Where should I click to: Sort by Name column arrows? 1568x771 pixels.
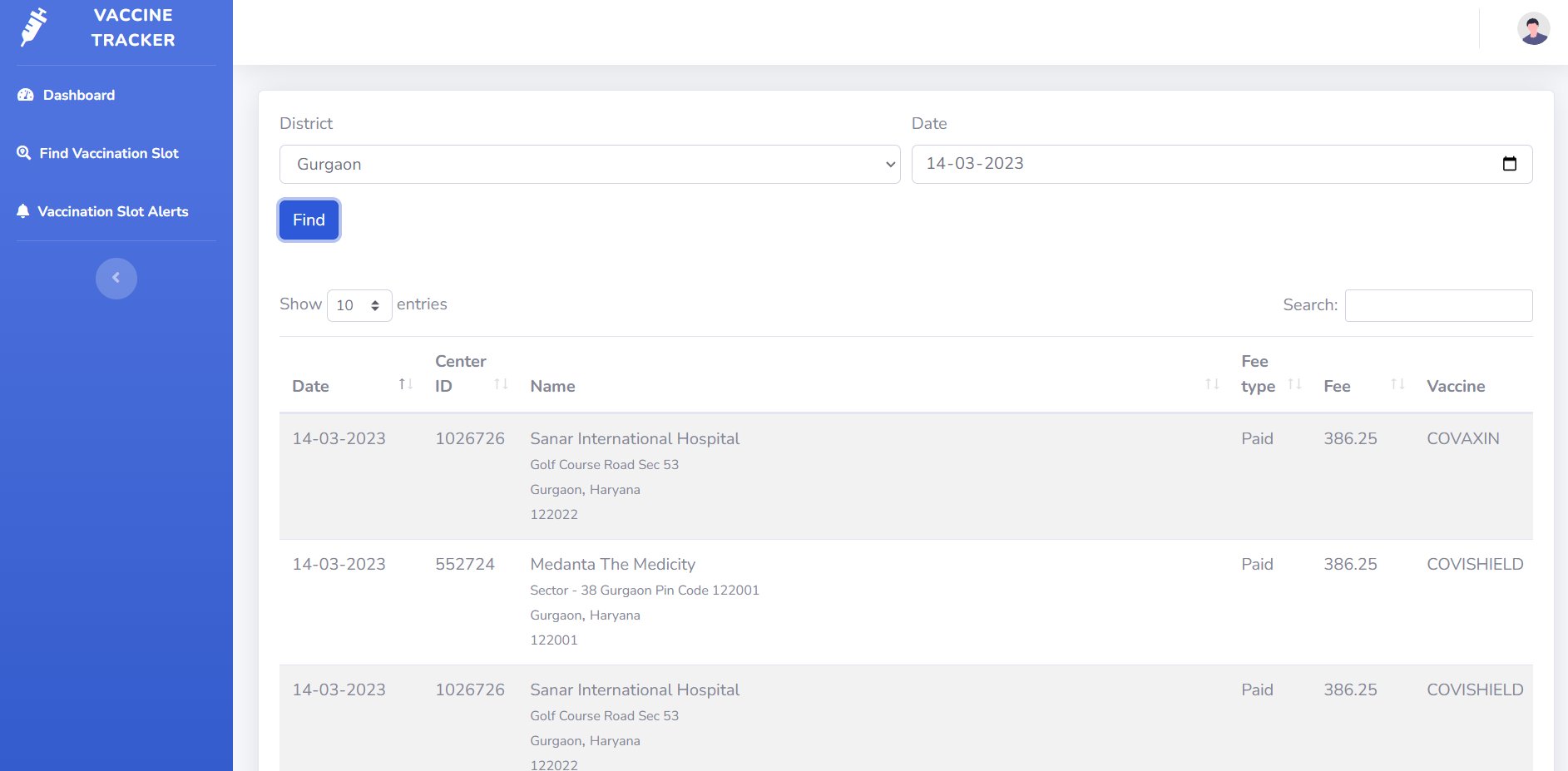tap(1212, 384)
